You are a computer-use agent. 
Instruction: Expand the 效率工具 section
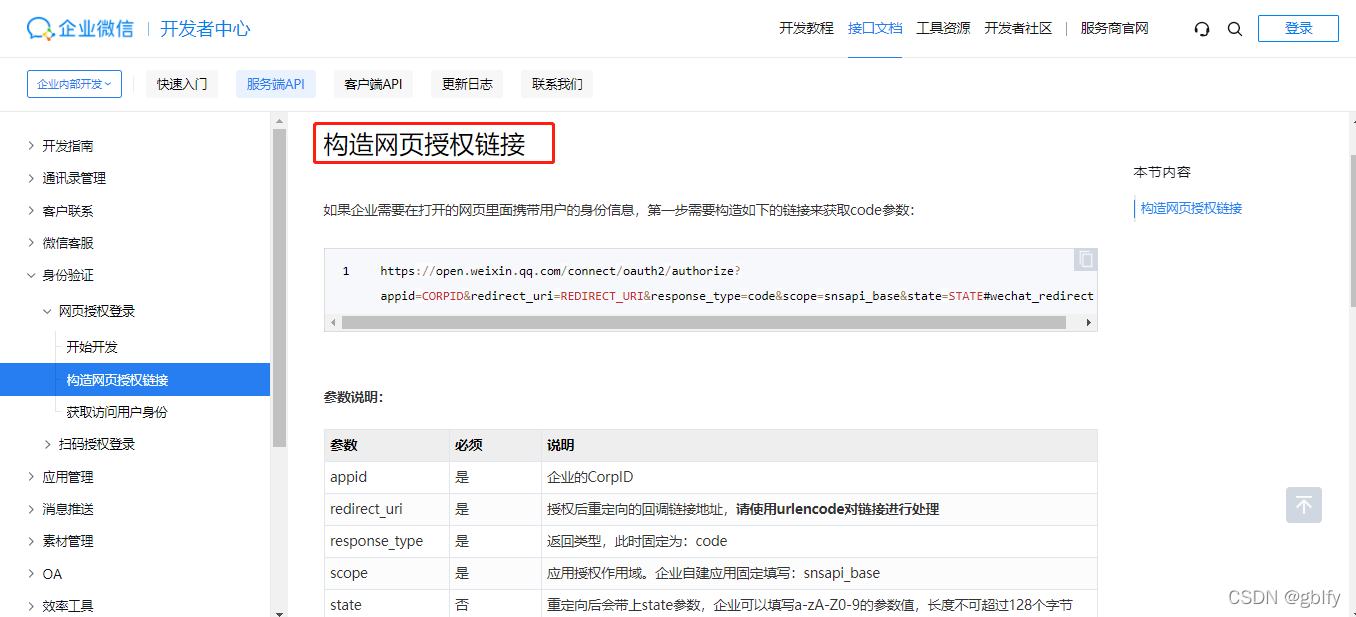pyautogui.click(x=31, y=606)
